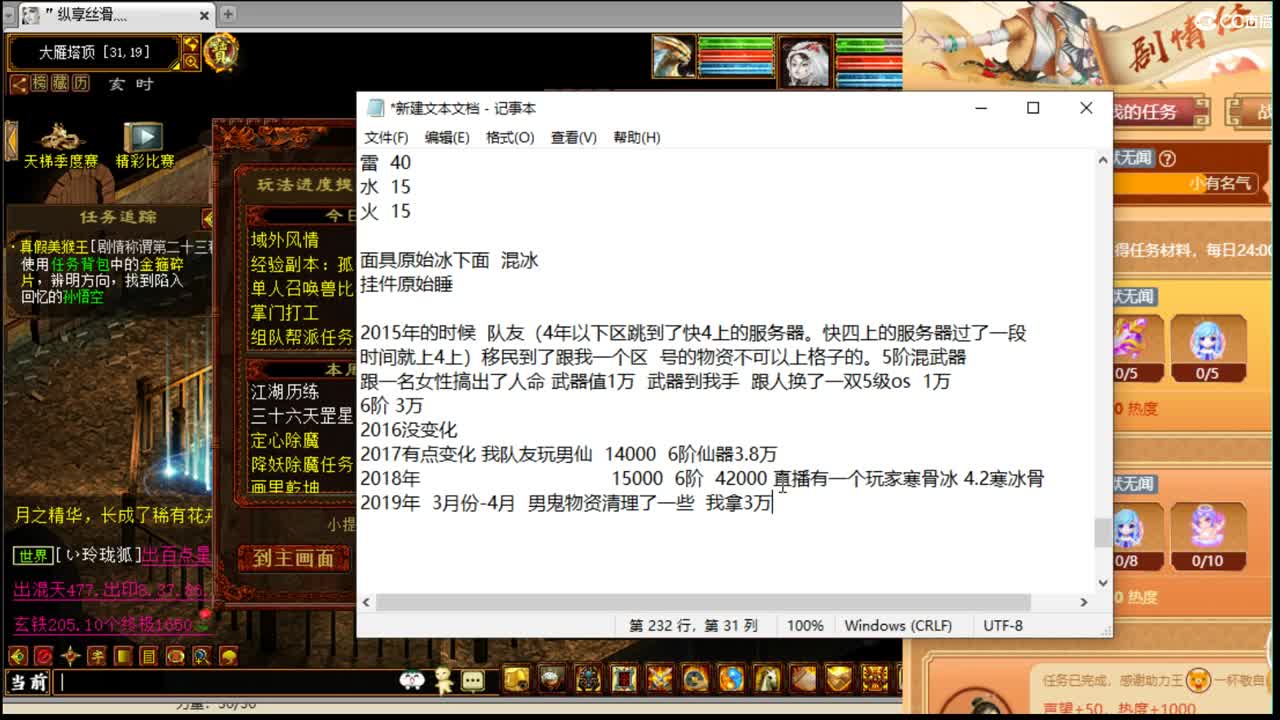This screenshot has width=1280, height=720.
Task: Click the compass icon above the chat input
Action: [70, 656]
